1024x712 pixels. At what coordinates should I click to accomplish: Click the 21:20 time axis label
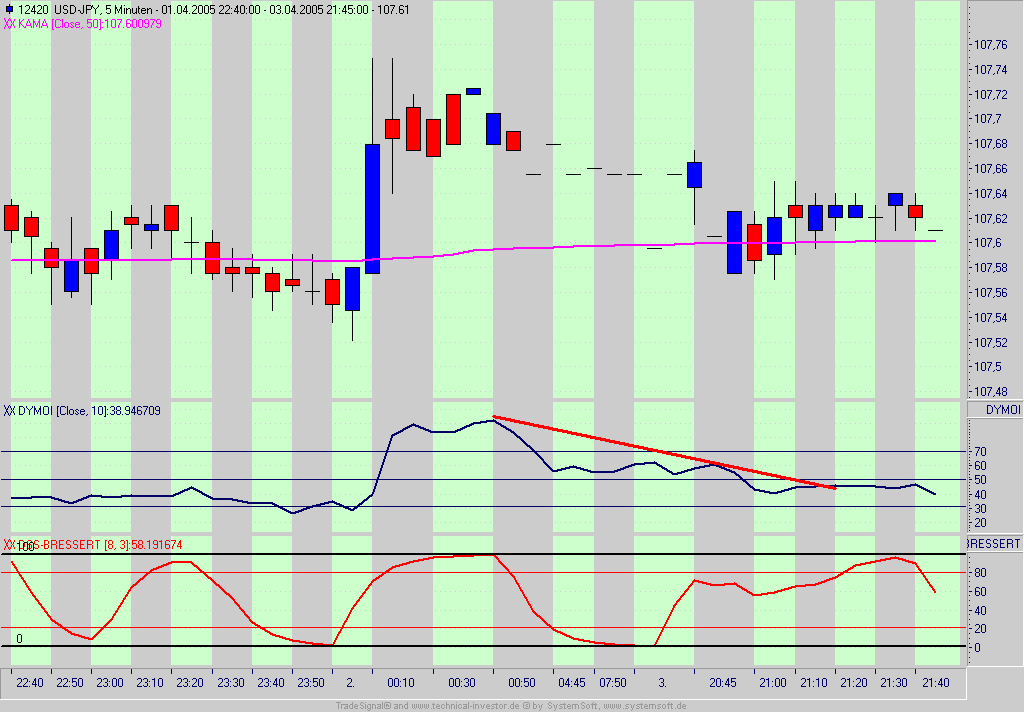[854, 683]
